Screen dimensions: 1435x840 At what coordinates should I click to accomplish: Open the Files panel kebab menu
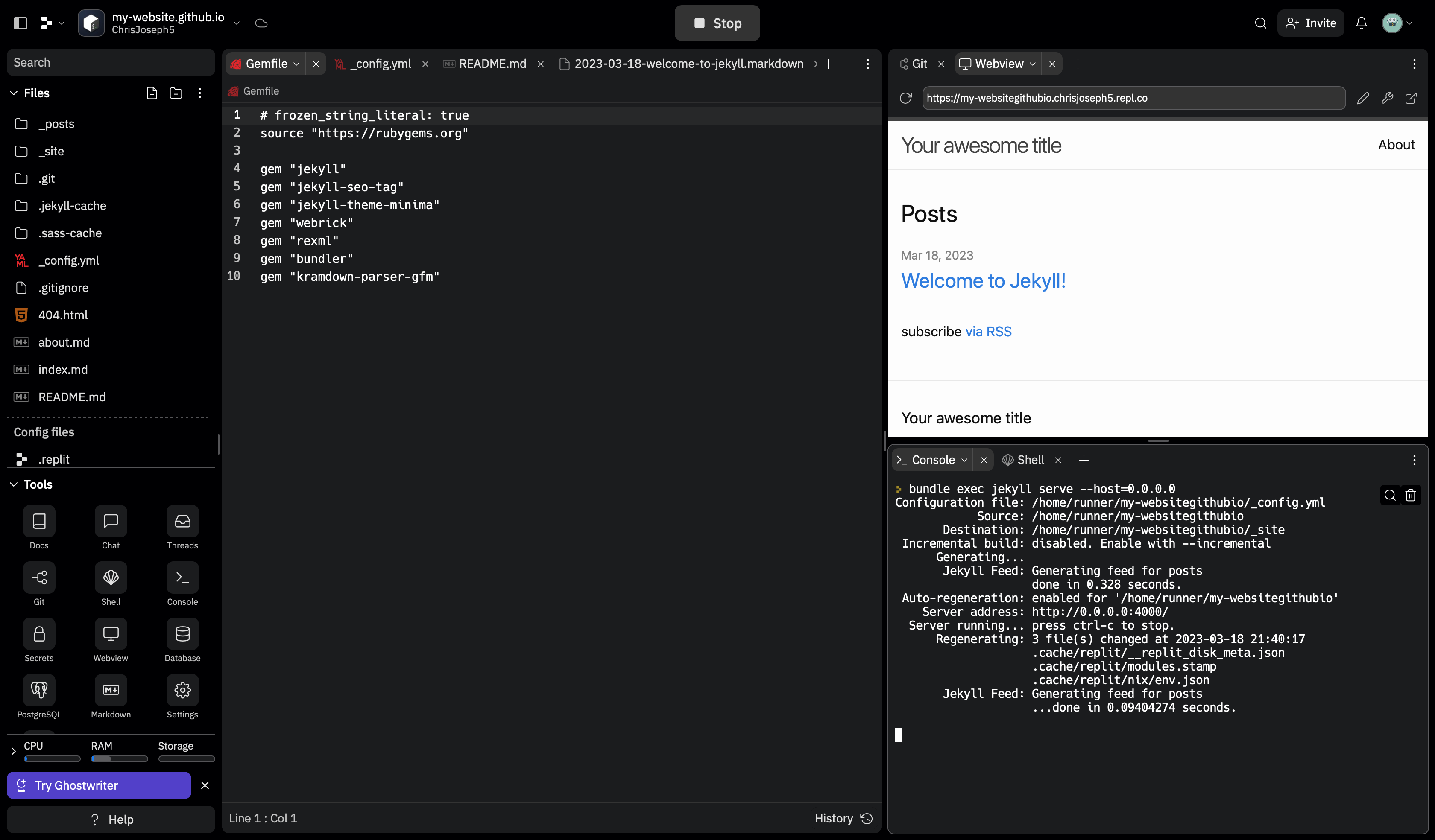199,93
